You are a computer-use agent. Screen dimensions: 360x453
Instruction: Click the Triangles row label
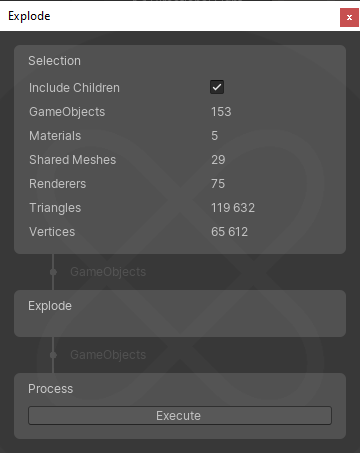tap(55, 208)
